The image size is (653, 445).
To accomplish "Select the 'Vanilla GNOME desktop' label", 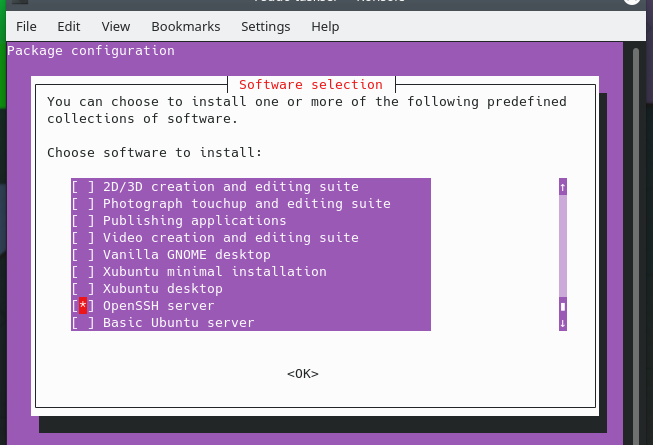I will click(x=187, y=255).
